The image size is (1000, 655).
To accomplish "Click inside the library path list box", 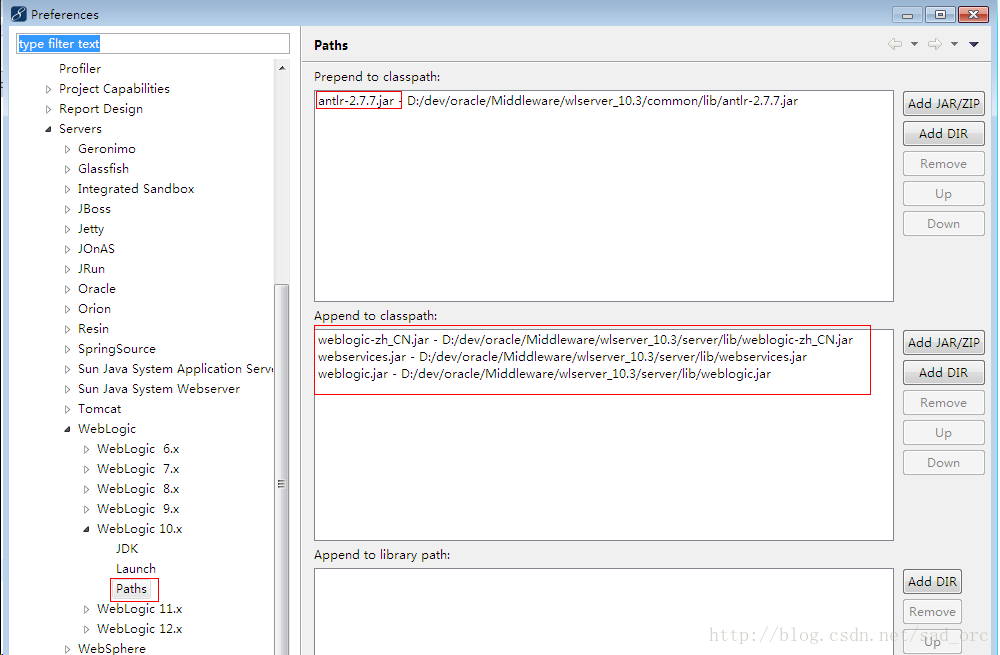I will (x=603, y=611).
